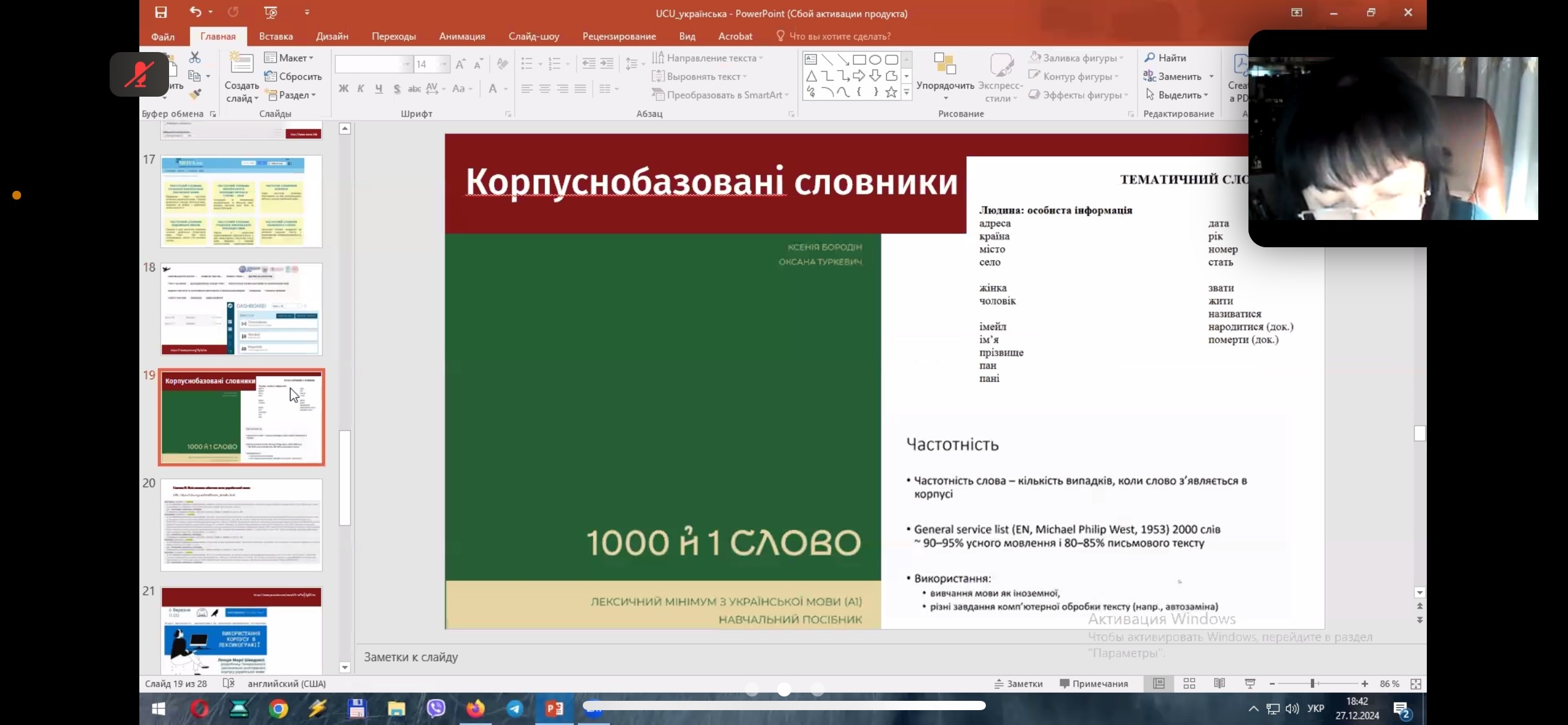Viewport: 1568px width, 725px height.
Task: Select slide 20 thumbnail
Action: 242,524
